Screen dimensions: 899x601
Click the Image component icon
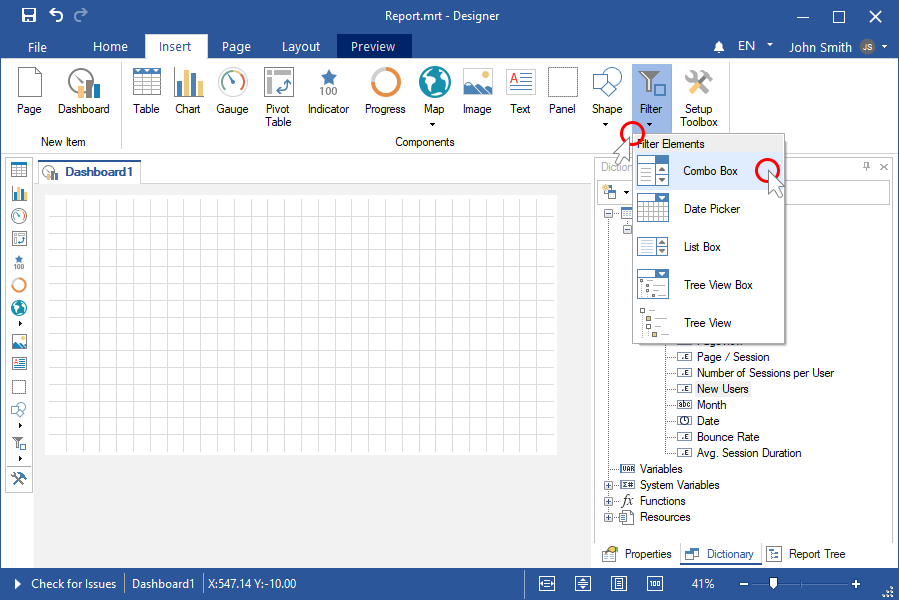point(477,91)
